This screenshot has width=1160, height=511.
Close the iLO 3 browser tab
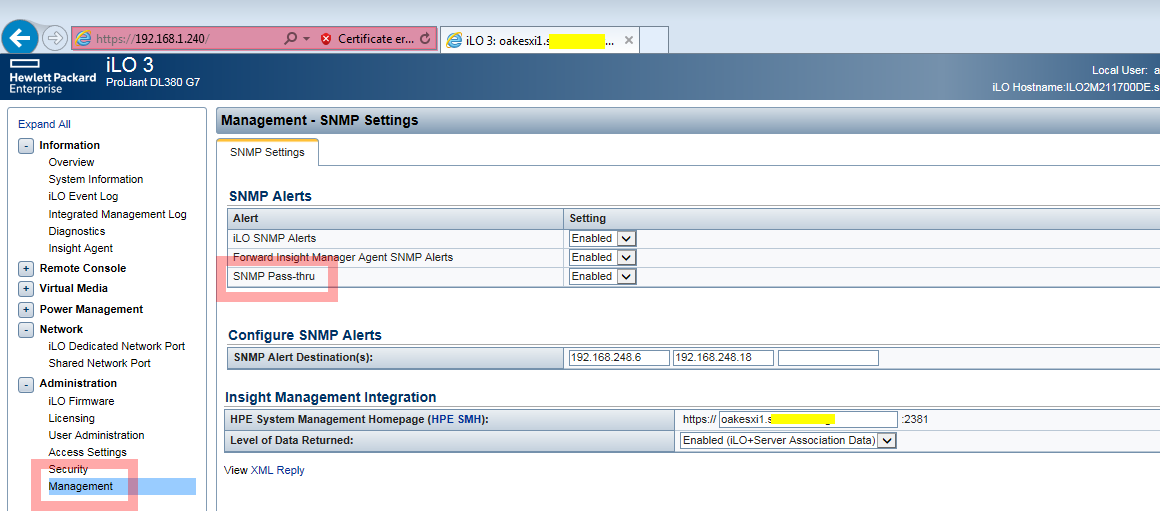click(x=628, y=41)
